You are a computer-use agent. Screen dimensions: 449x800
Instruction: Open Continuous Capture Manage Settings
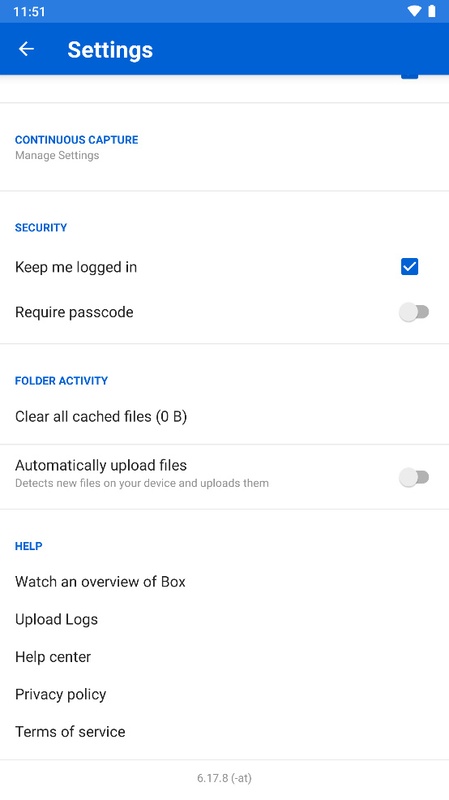224,147
